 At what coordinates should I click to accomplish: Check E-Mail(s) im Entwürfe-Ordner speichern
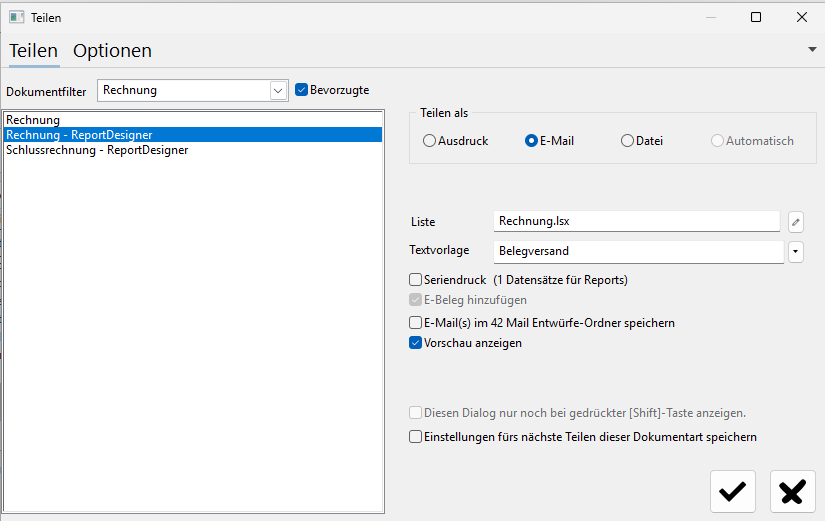click(415, 323)
